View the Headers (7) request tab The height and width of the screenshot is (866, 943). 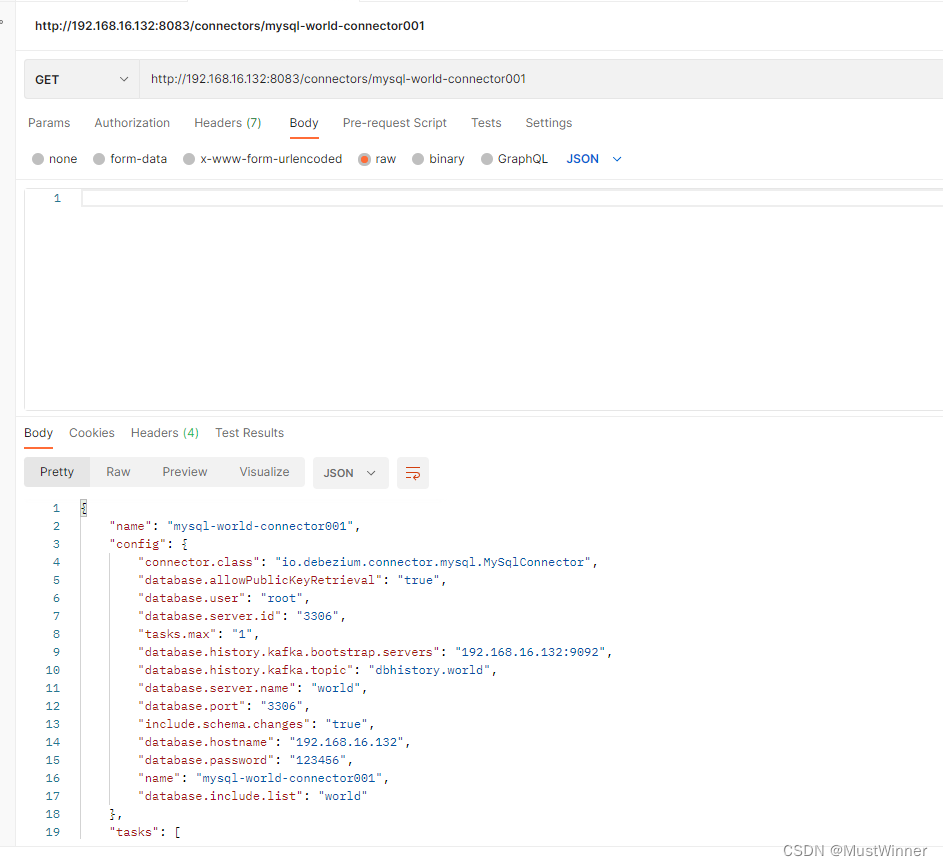[x=227, y=123]
